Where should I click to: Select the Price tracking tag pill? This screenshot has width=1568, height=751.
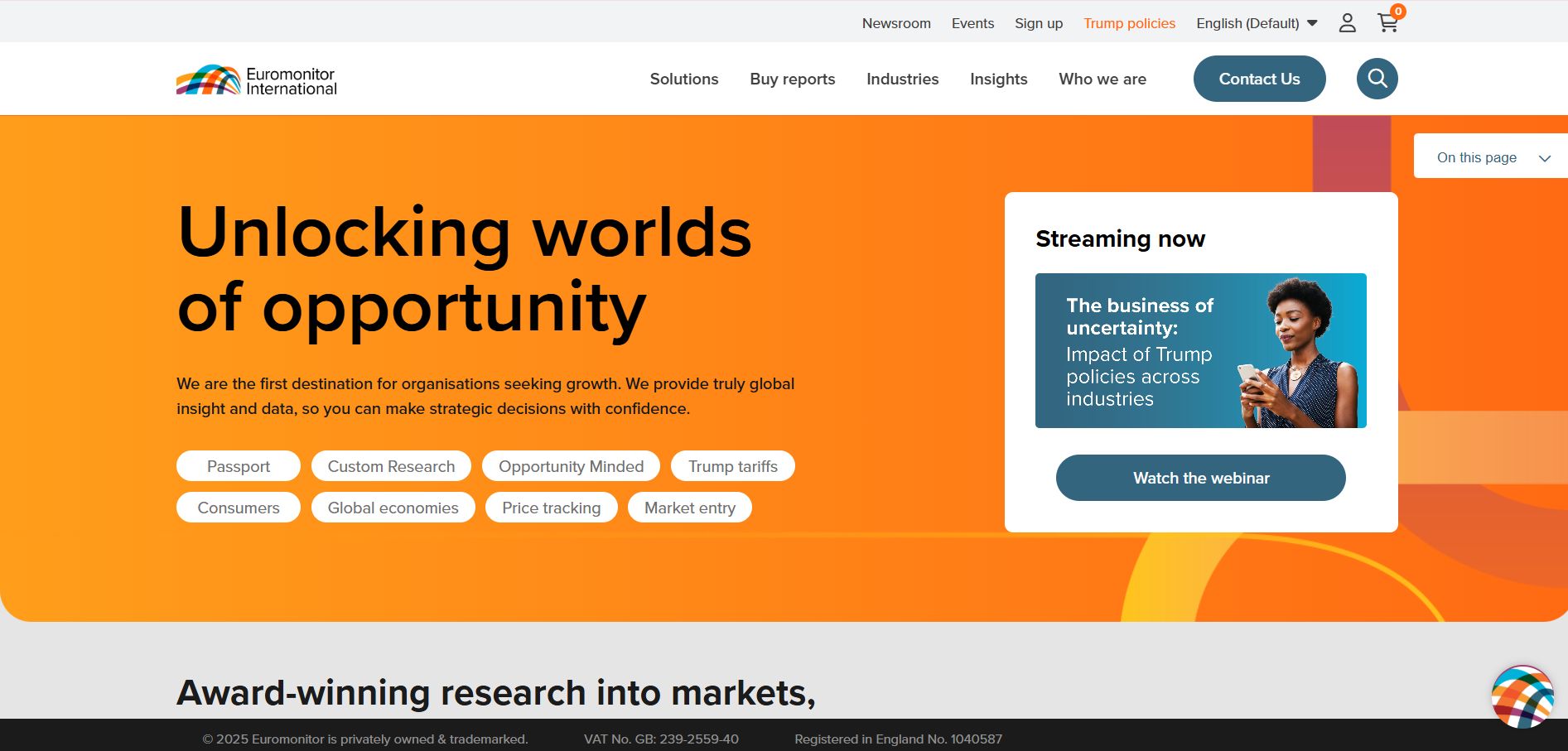coord(551,508)
